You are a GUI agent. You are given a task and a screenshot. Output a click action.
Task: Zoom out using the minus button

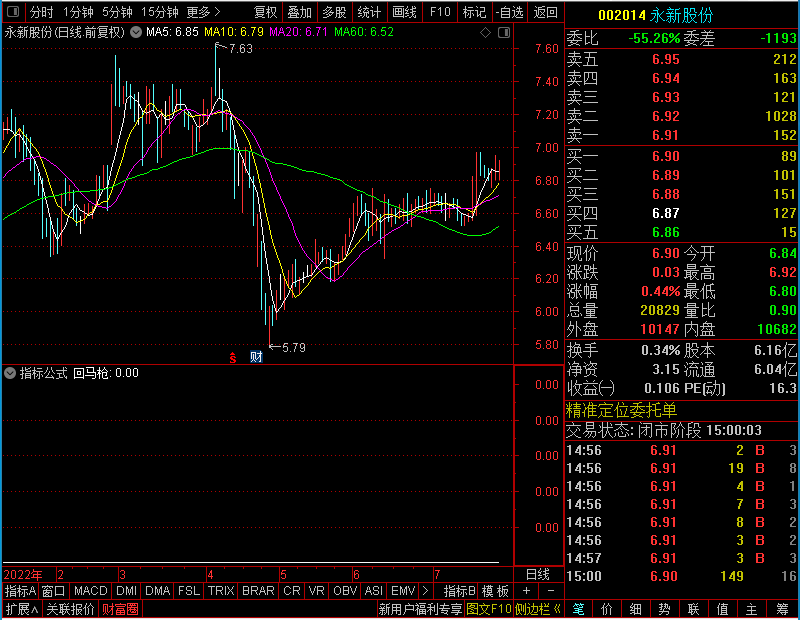[x=551, y=591]
